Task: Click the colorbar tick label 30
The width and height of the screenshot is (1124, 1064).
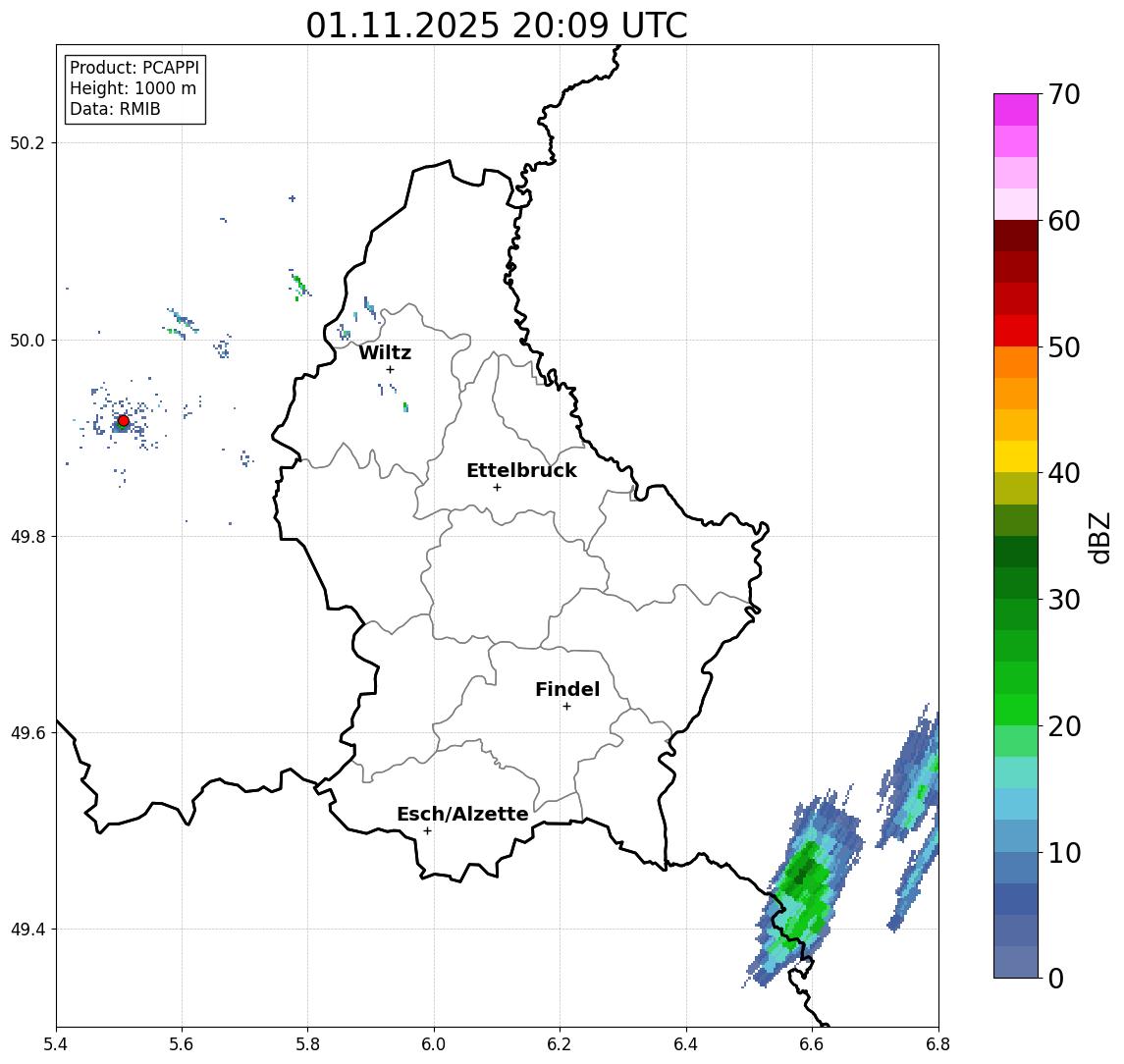Action: coord(1064,600)
